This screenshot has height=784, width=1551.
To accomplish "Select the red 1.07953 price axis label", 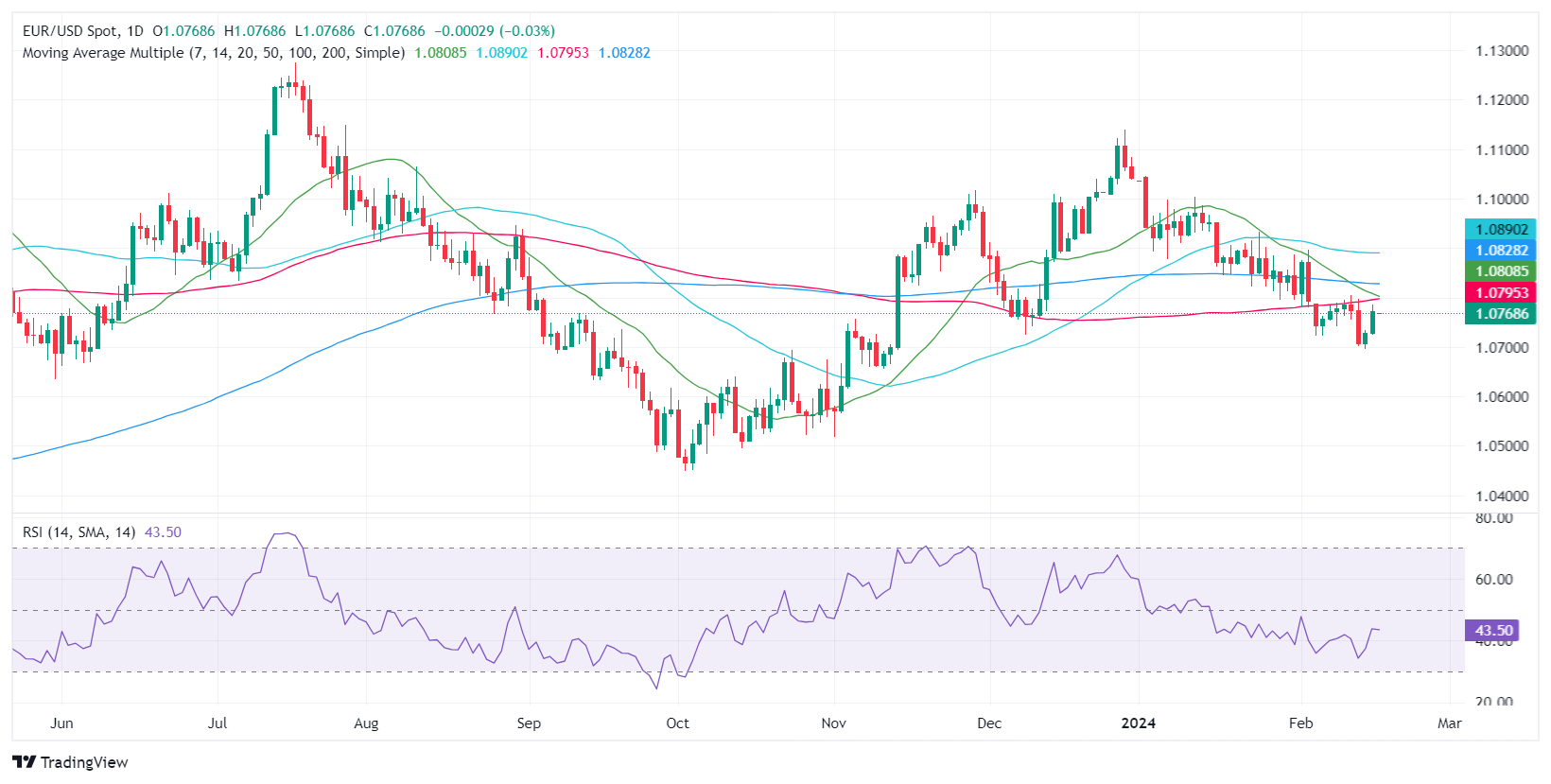I will (x=1500, y=293).
